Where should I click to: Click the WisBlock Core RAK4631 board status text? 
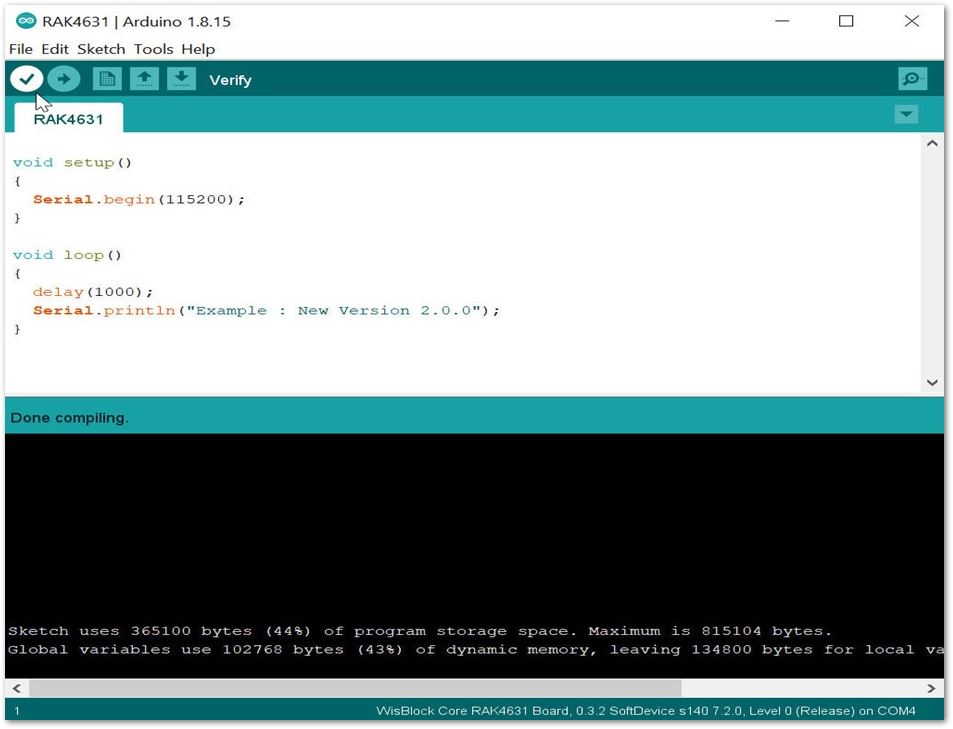pos(645,711)
